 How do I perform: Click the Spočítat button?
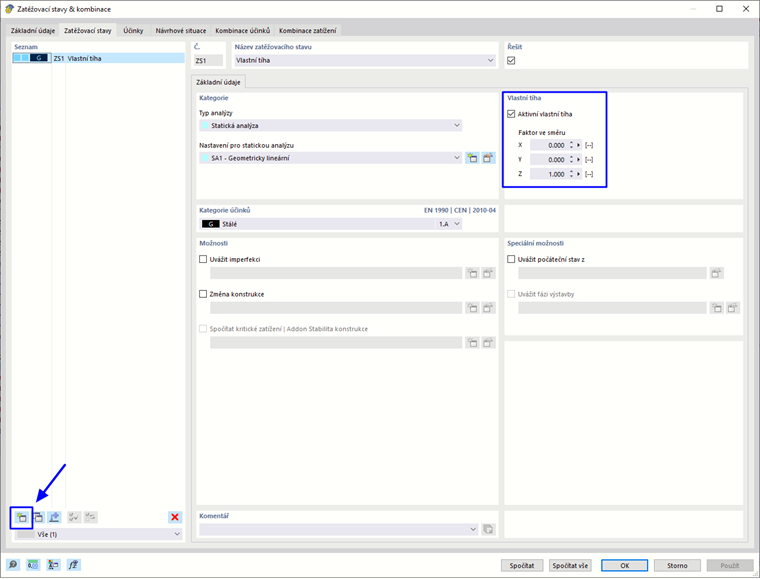(x=522, y=566)
